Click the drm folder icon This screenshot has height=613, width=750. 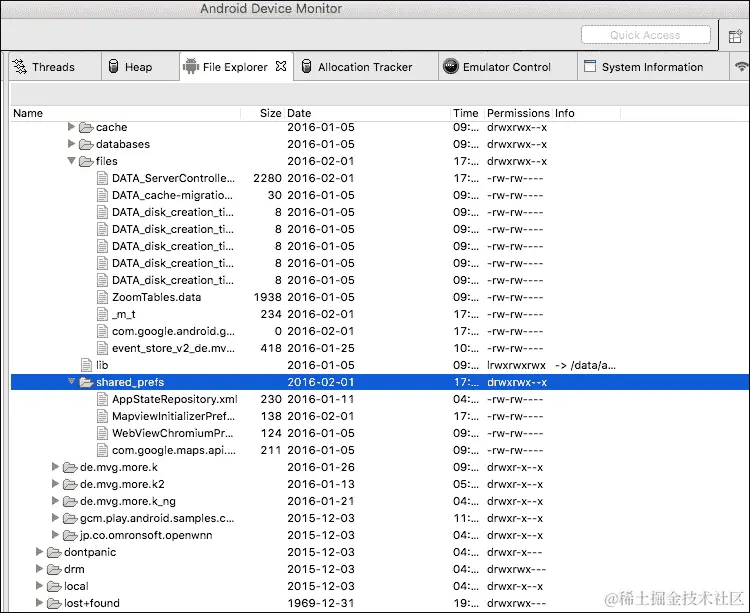54,569
